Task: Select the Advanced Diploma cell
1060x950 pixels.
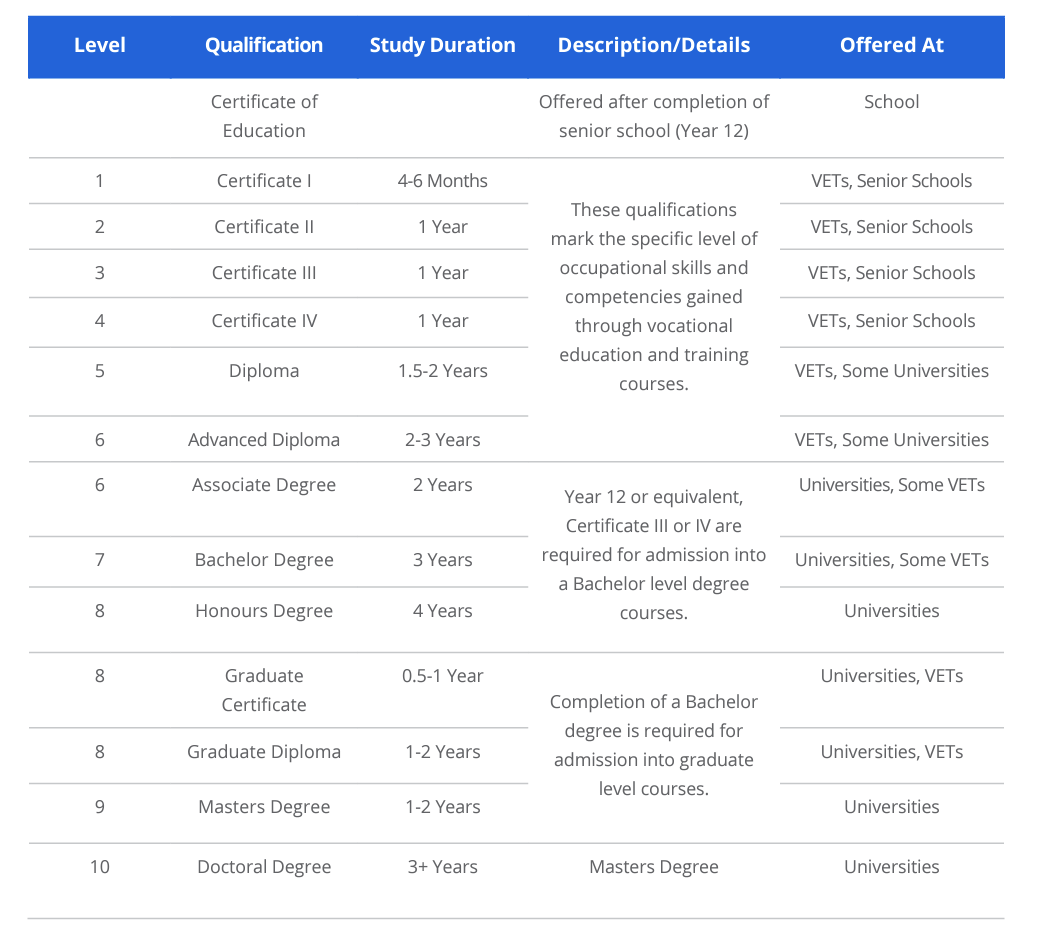Action: click(x=264, y=440)
